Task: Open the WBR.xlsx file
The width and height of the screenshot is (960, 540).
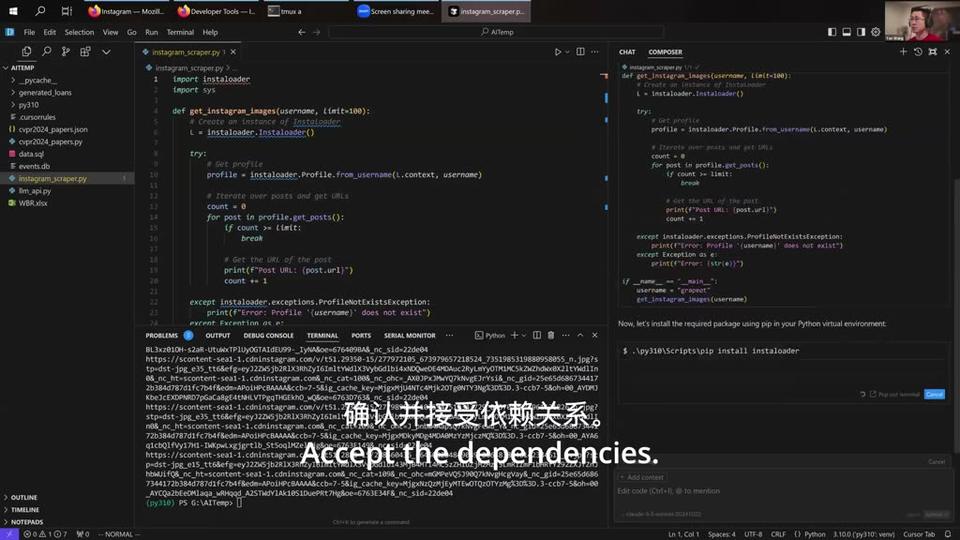Action: point(67,203)
